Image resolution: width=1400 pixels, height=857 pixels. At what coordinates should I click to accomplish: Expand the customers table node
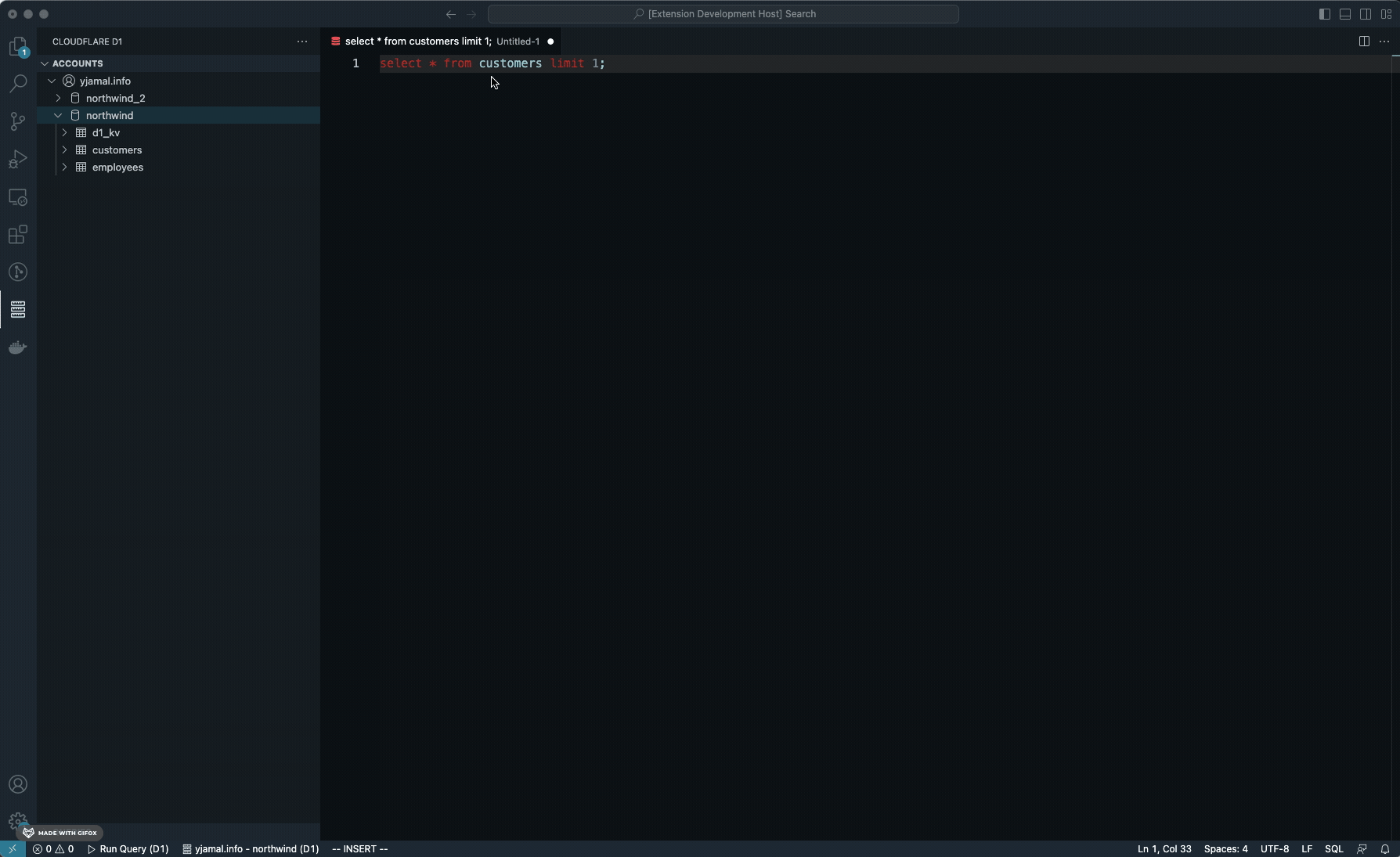point(64,149)
